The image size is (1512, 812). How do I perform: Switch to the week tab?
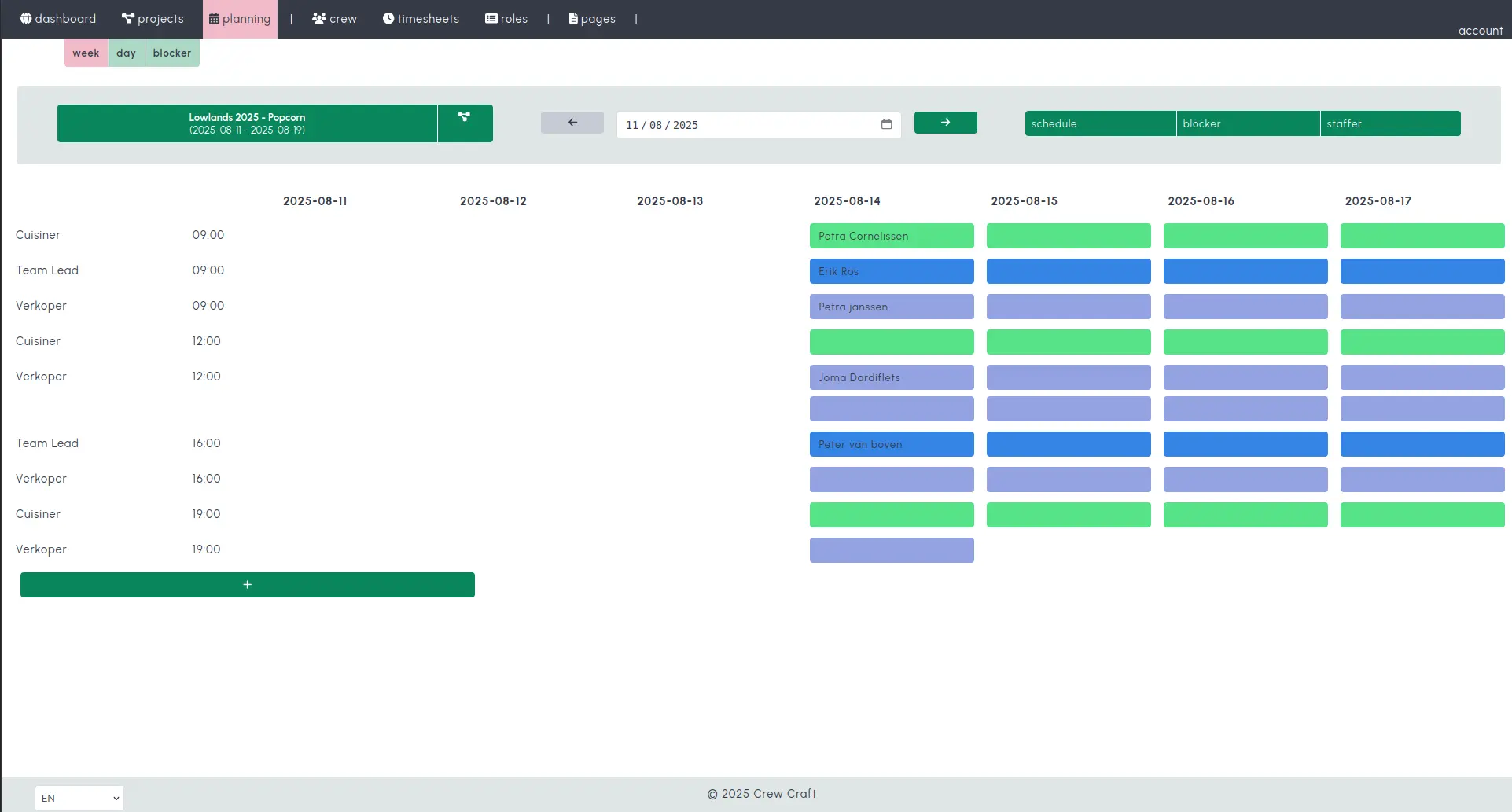click(x=86, y=53)
